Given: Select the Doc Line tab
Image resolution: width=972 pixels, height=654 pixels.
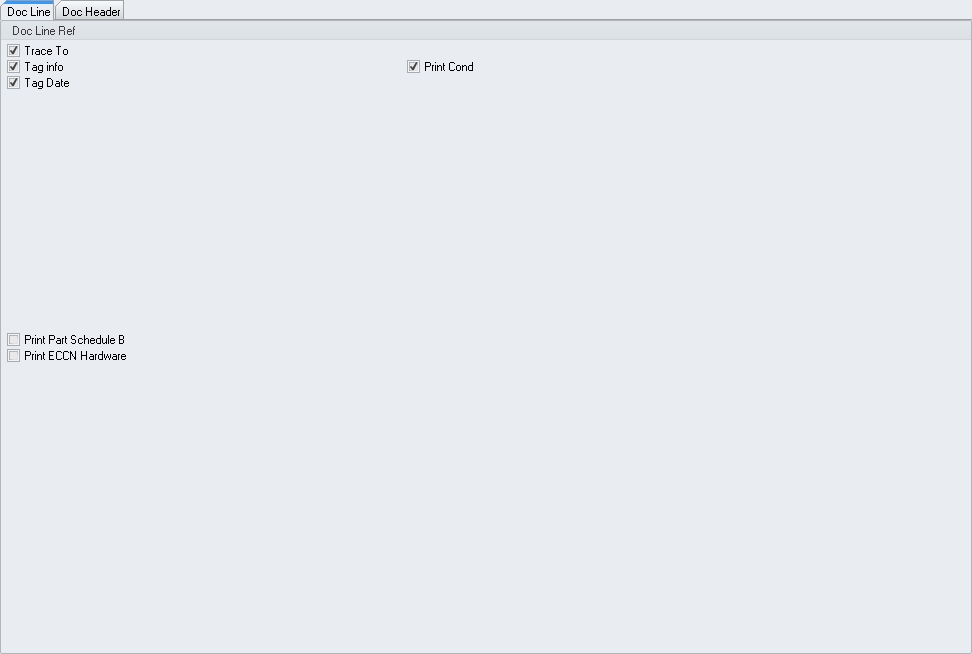Looking at the screenshot, I should (x=28, y=11).
